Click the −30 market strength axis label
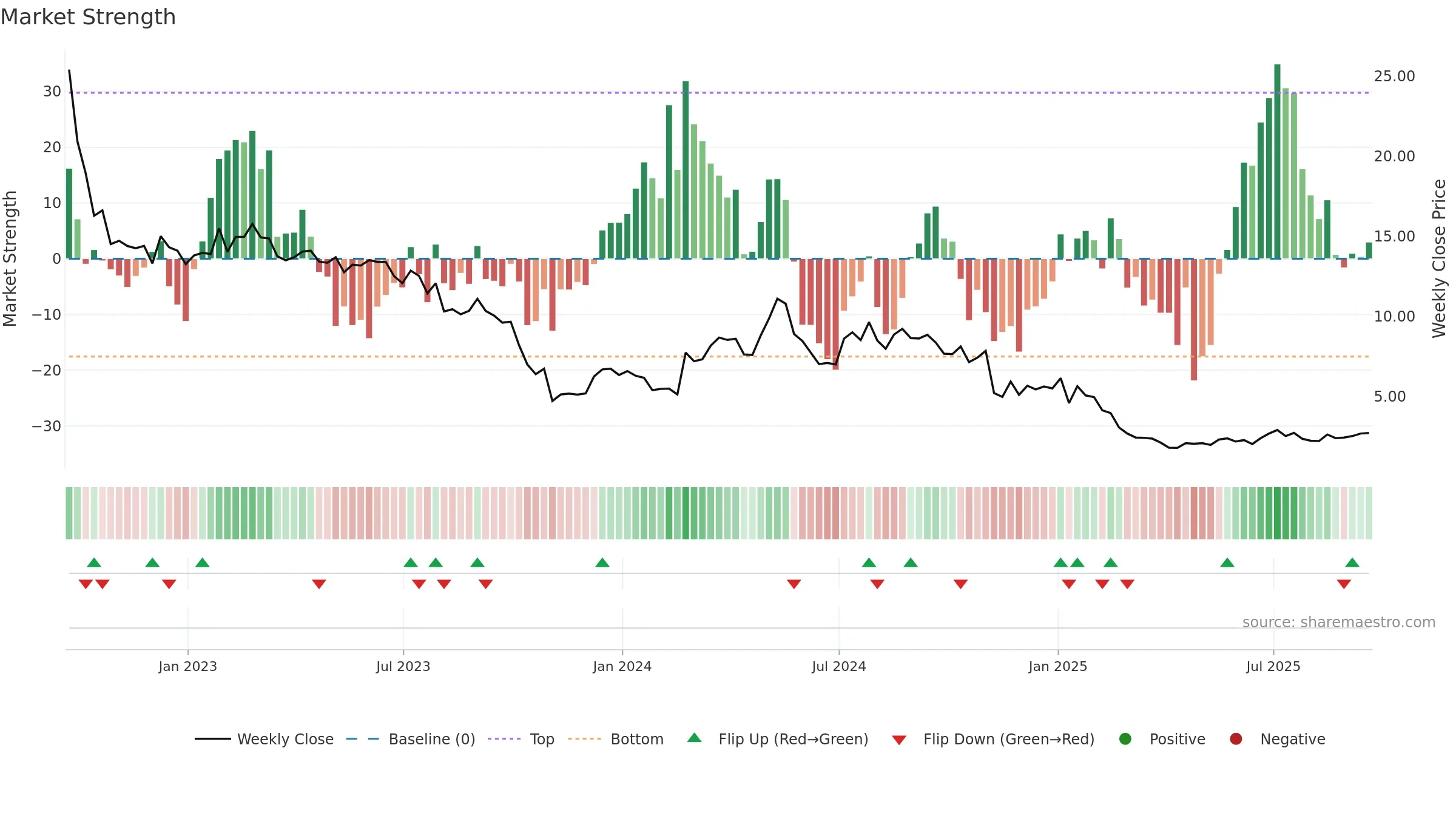 [47, 426]
